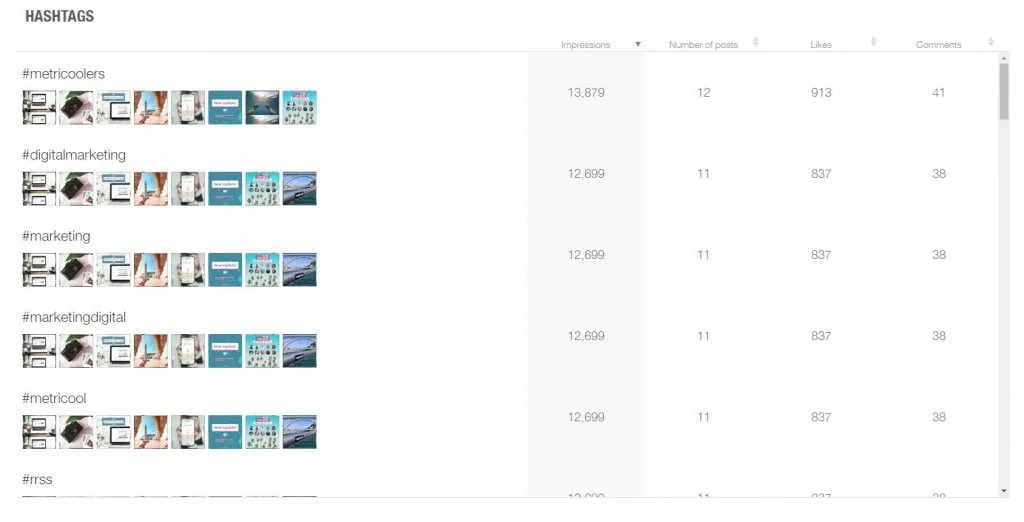Click the HASHTAGS section heading
The height and width of the screenshot is (522, 1024).
click(59, 16)
